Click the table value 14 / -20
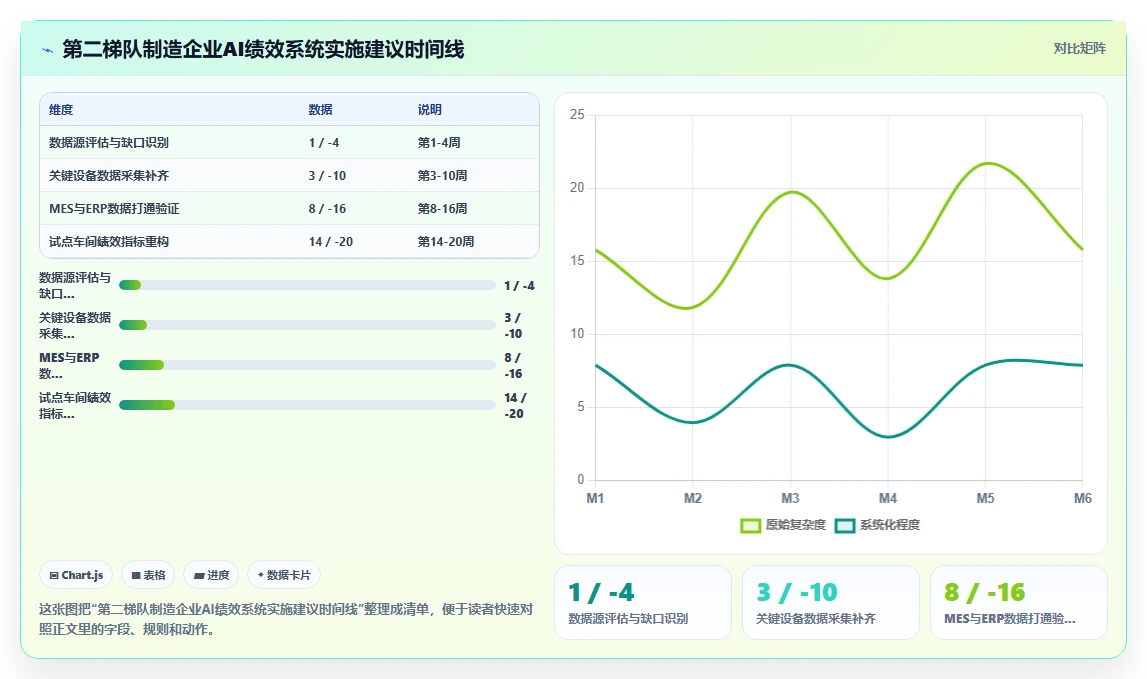 pos(331,241)
